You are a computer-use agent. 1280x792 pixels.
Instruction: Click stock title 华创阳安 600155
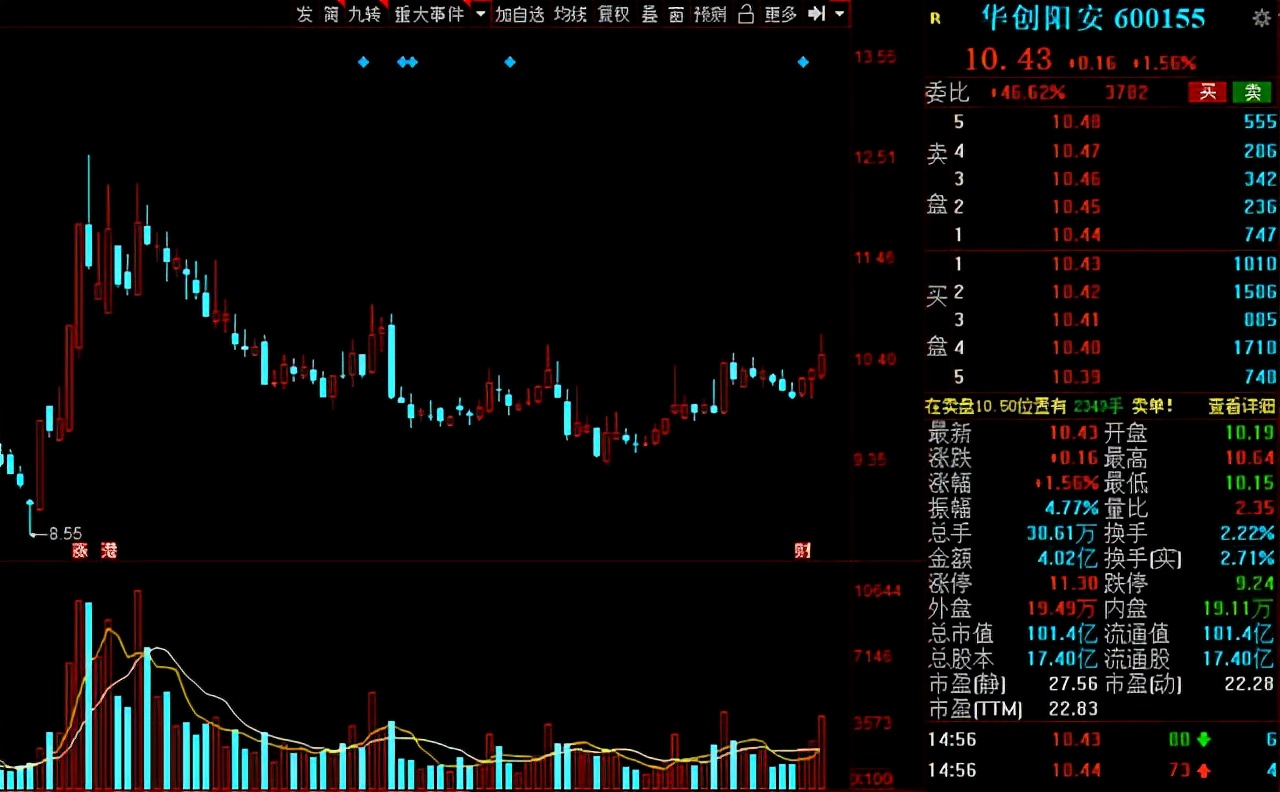tap(1092, 18)
